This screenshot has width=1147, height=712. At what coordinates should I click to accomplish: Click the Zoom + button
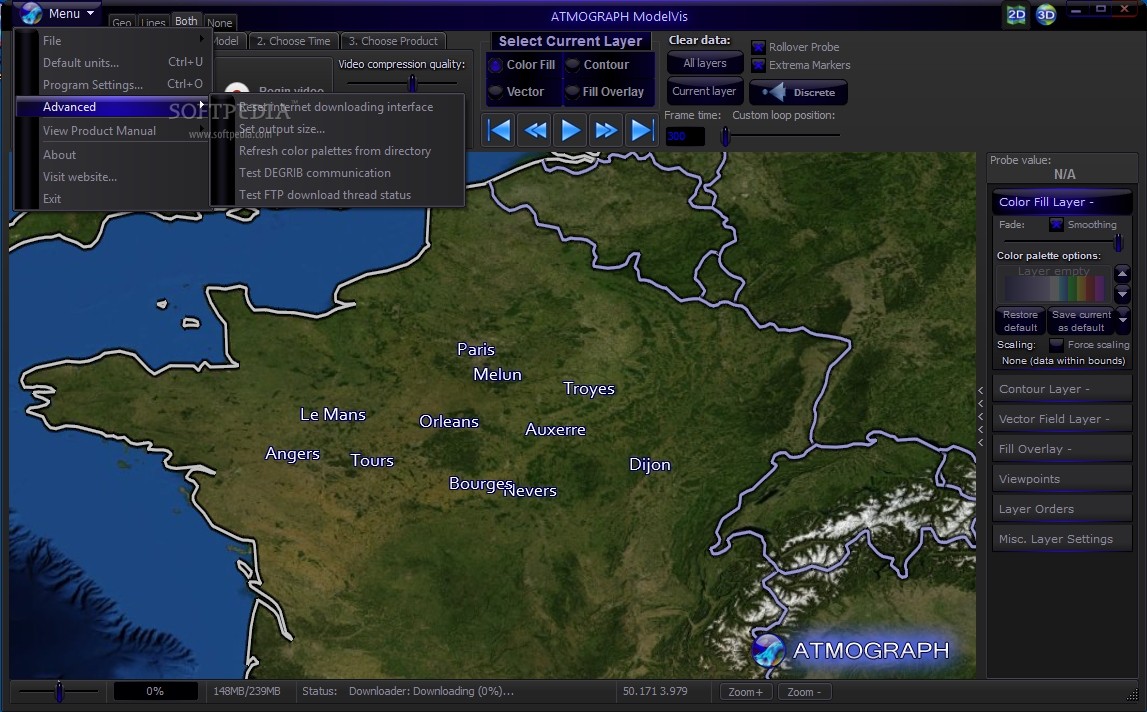pos(745,692)
